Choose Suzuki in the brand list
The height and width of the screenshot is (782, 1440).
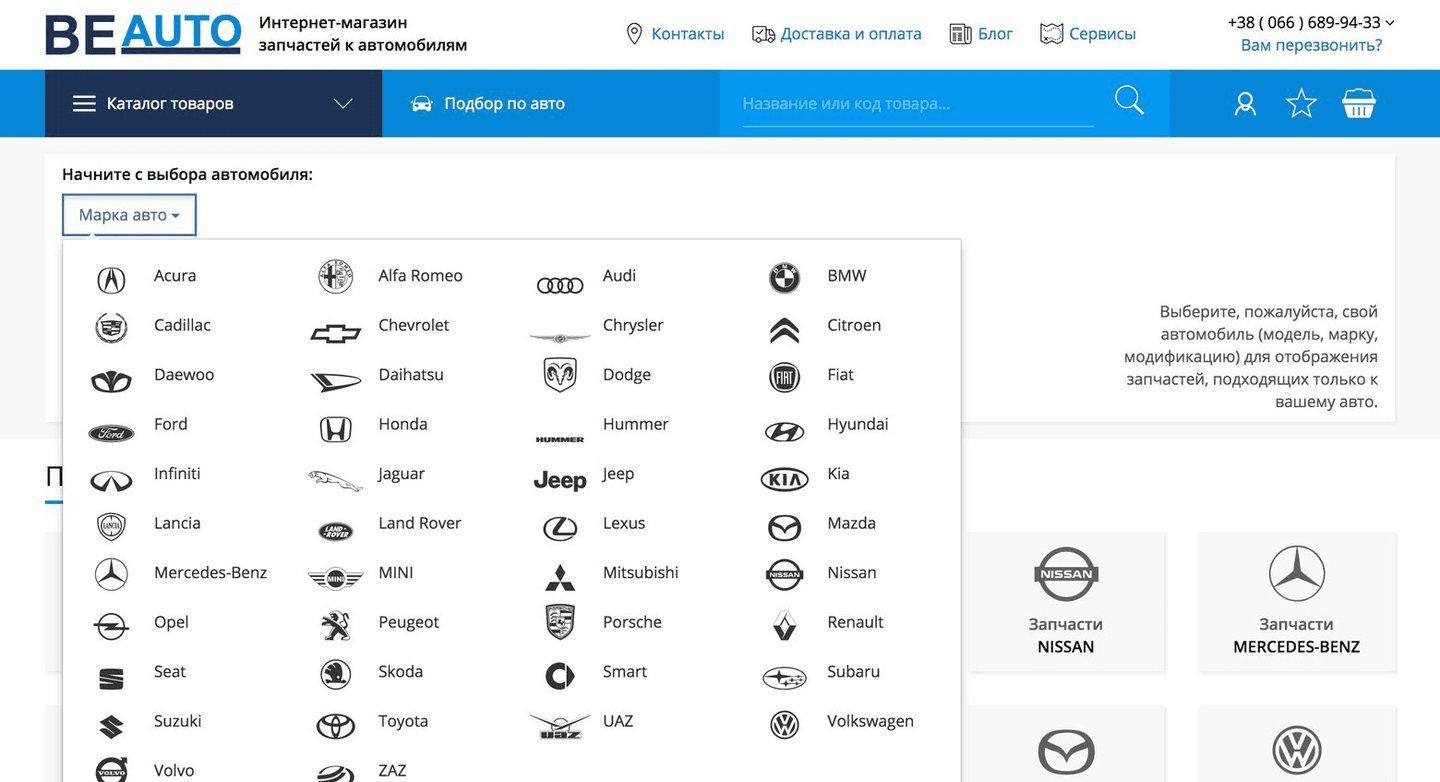click(178, 721)
